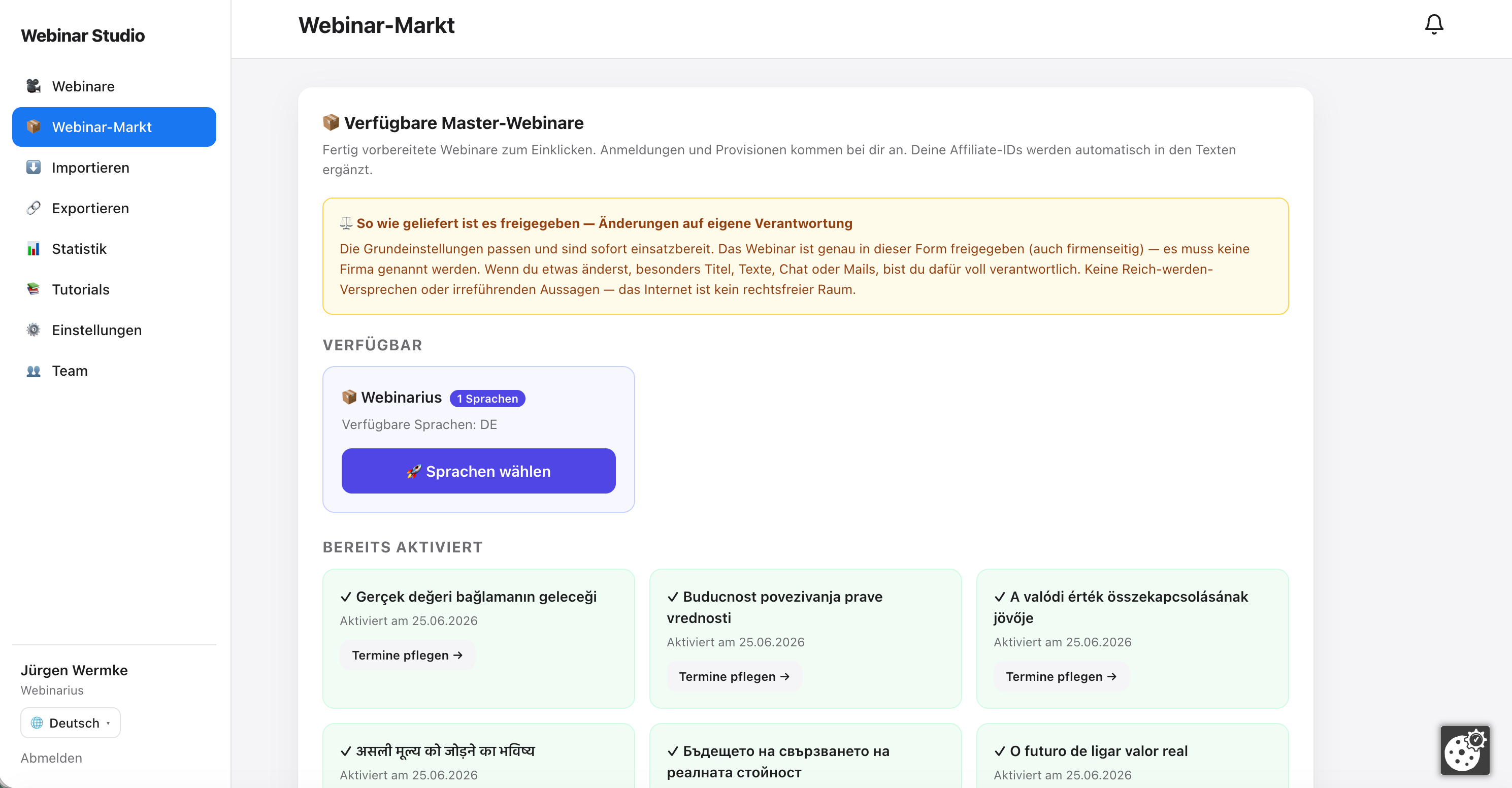
Task: Click the Webinarius label under the user name
Action: click(x=52, y=690)
